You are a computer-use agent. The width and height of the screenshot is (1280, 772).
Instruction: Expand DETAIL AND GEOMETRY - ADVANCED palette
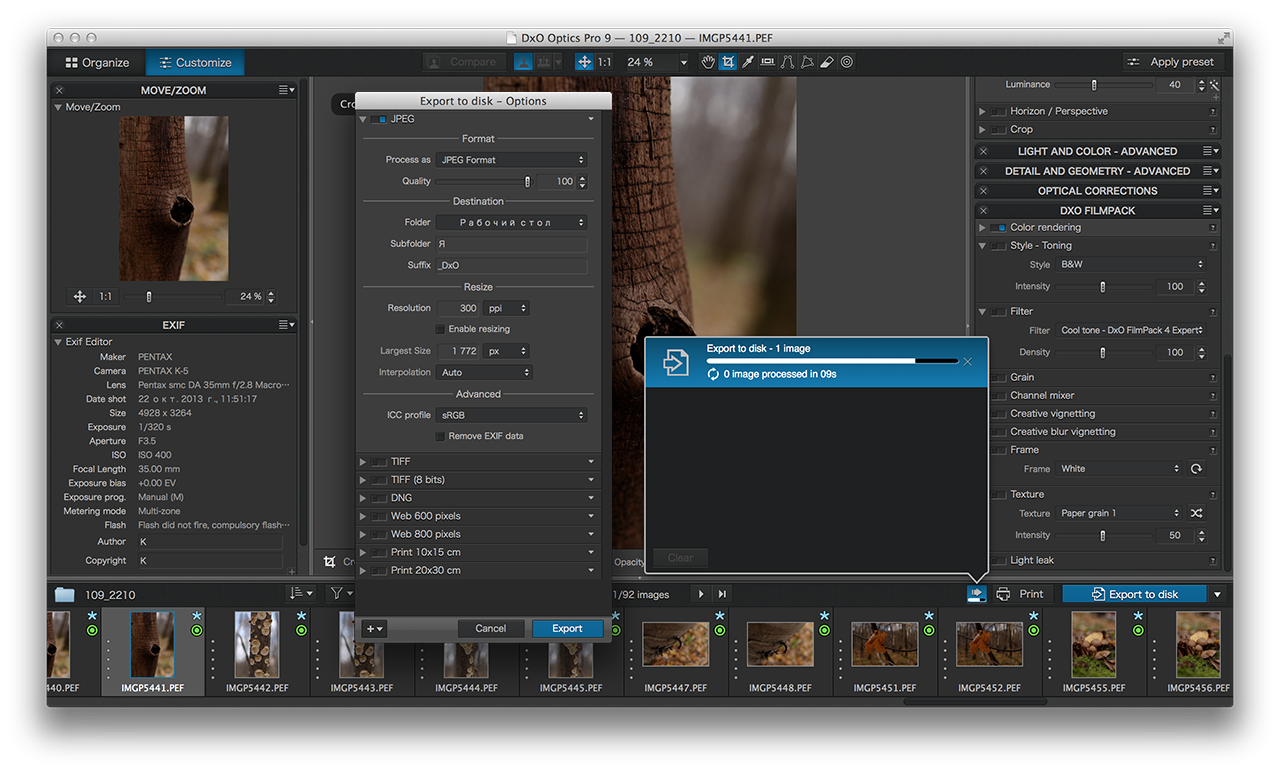pos(1097,171)
